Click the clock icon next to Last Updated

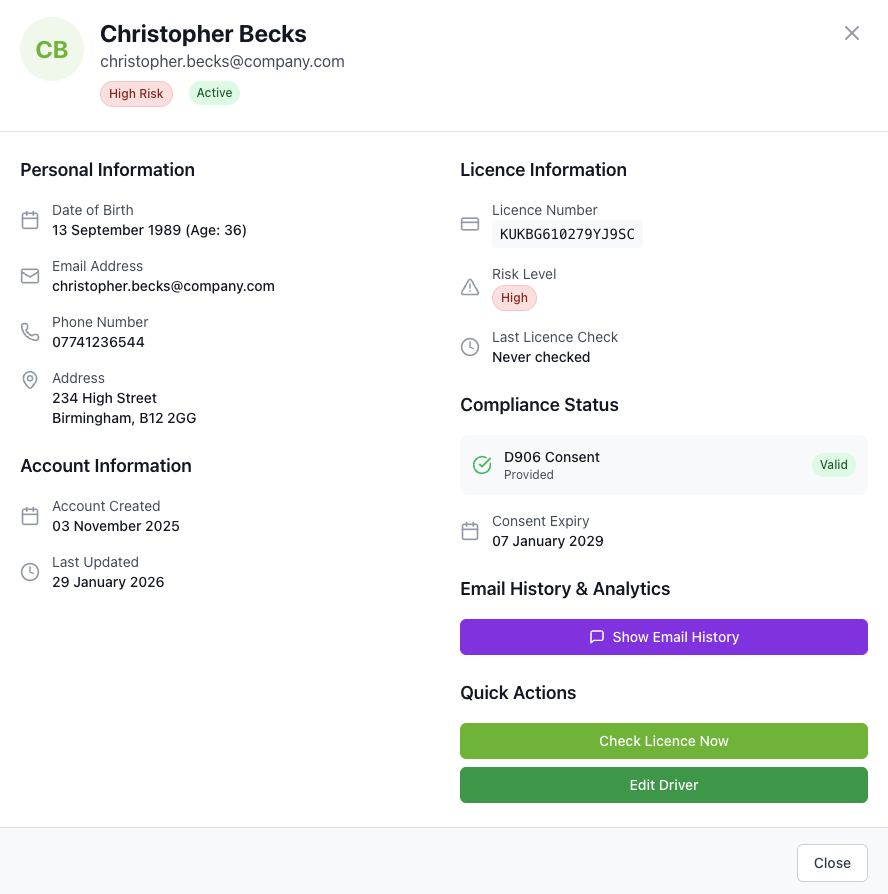[30, 572]
